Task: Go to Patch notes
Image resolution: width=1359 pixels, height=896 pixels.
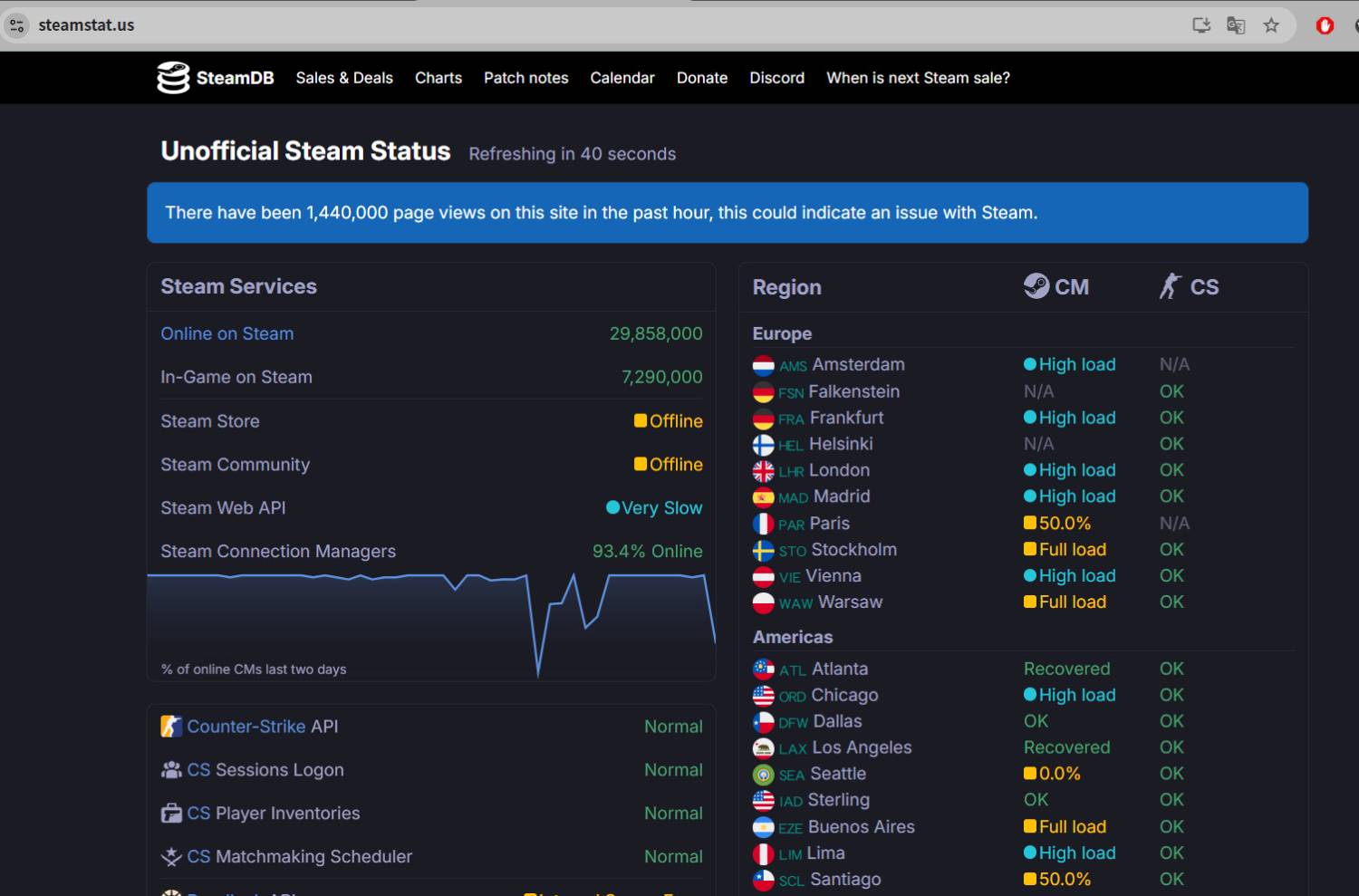Action: point(525,78)
